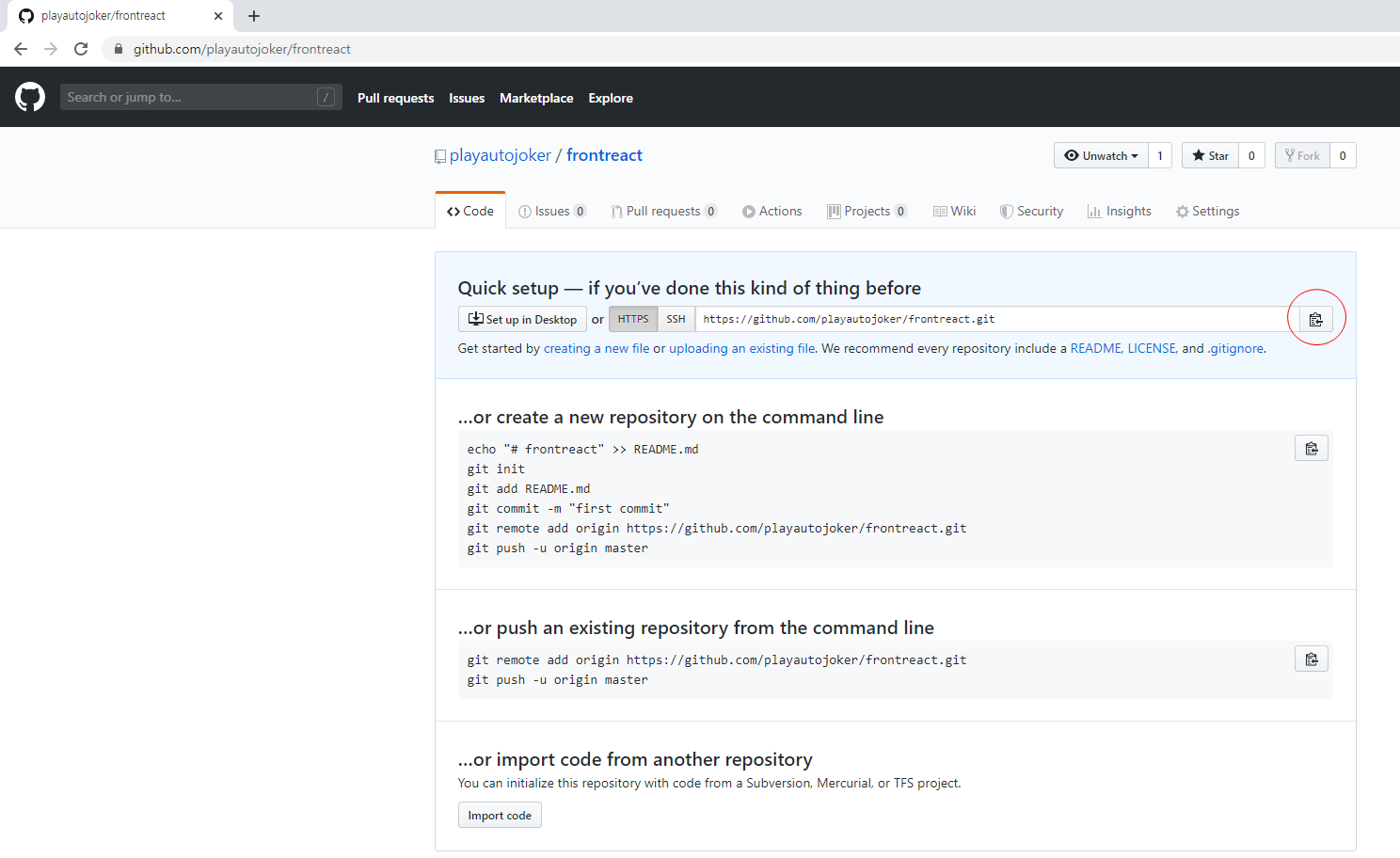This screenshot has height=858, width=1400.
Task: Click the echo "# frontreact" >> README.md line
Action: pyautogui.click(x=582, y=449)
